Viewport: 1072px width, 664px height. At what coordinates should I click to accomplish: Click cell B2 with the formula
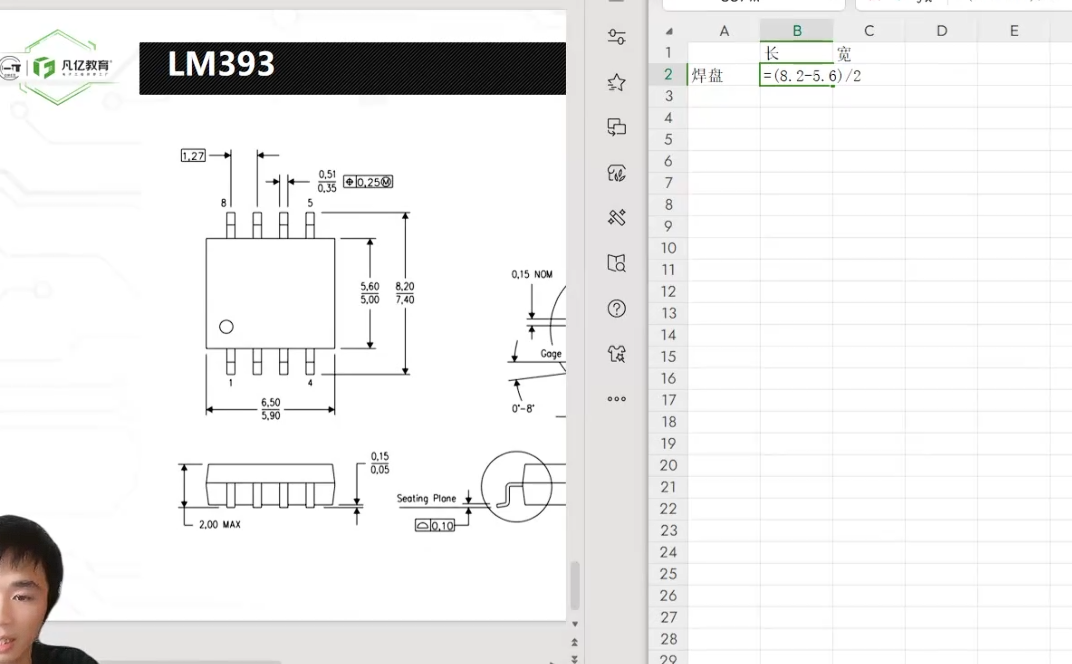tap(796, 75)
